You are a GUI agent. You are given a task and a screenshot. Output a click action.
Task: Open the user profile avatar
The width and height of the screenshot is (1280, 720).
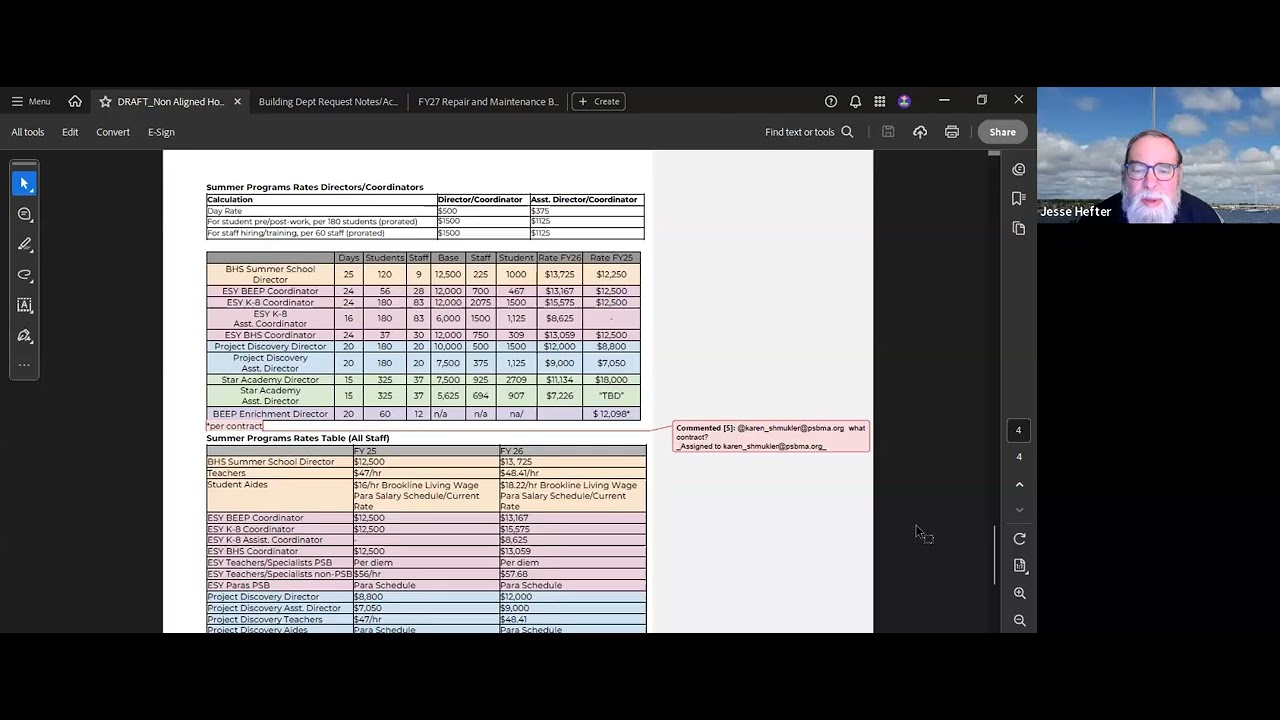point(904,101)
